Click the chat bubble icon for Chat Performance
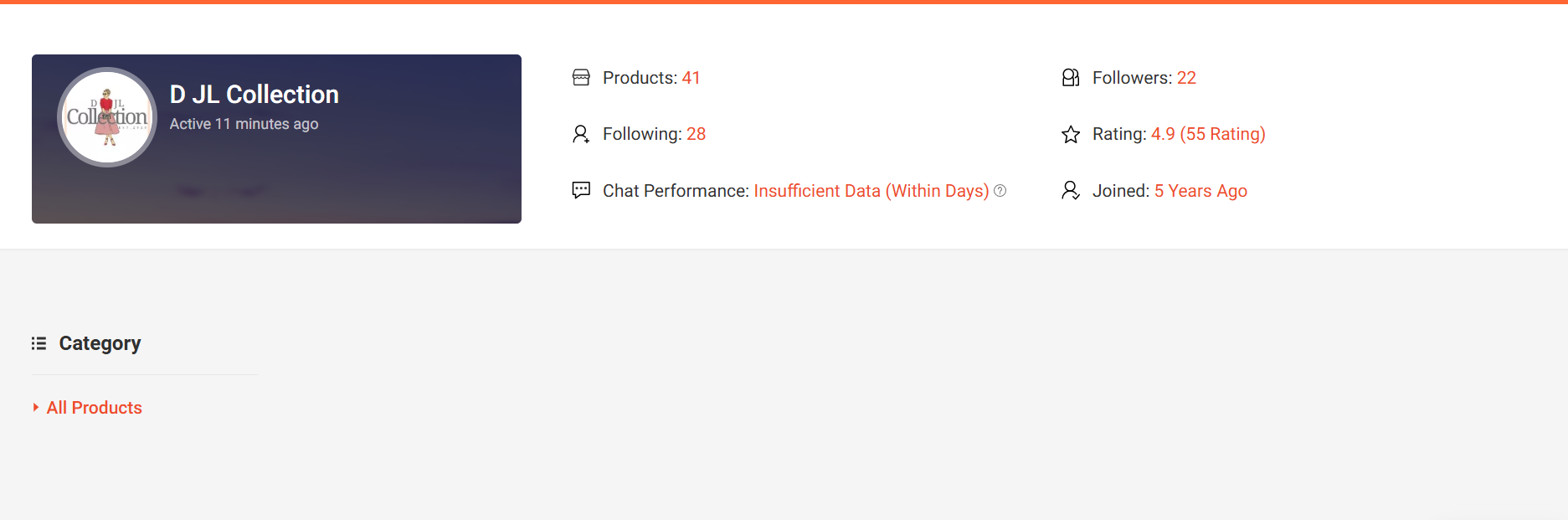 click(581, 190)
